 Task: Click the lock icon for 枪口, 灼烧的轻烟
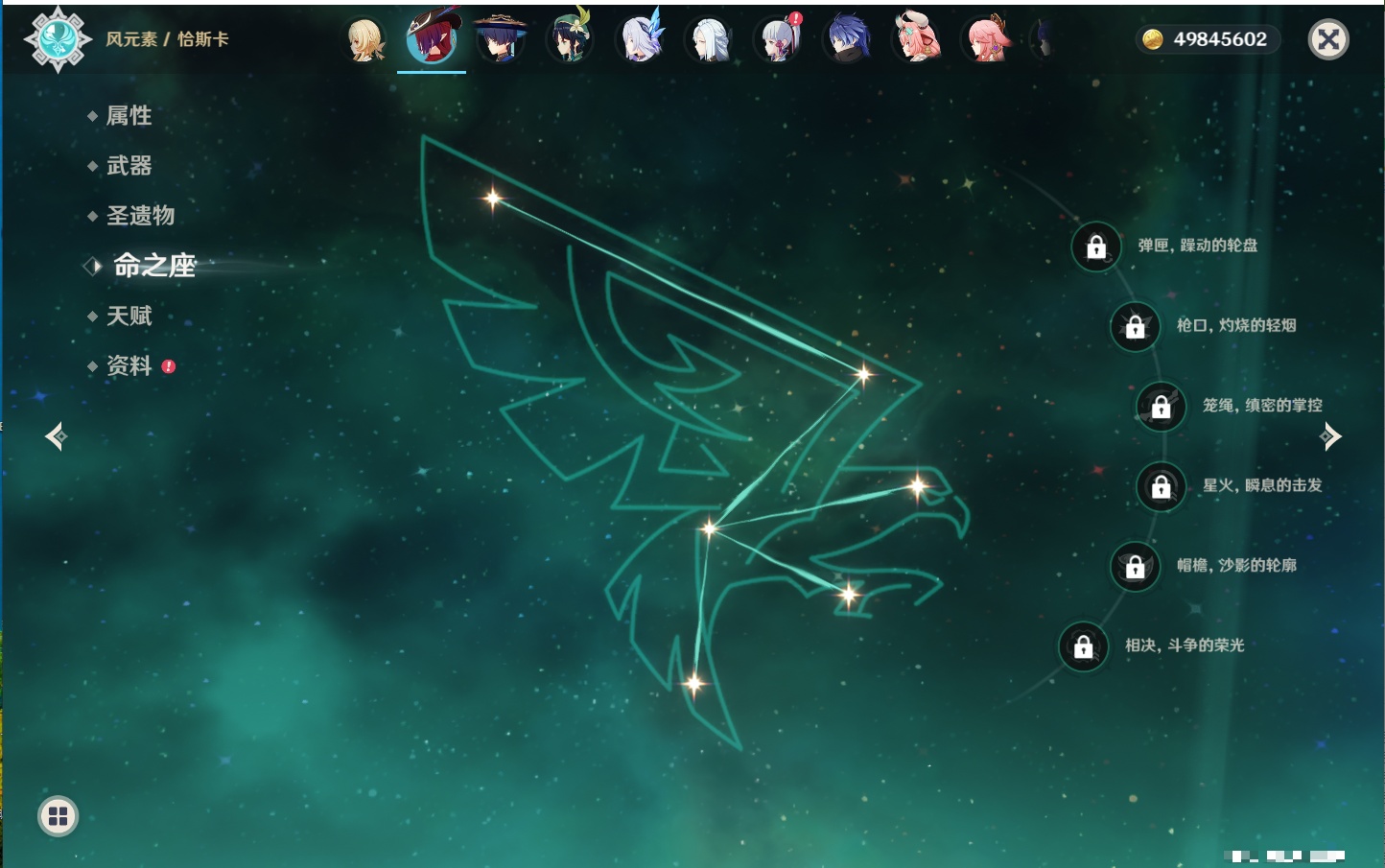[1135, 327]
